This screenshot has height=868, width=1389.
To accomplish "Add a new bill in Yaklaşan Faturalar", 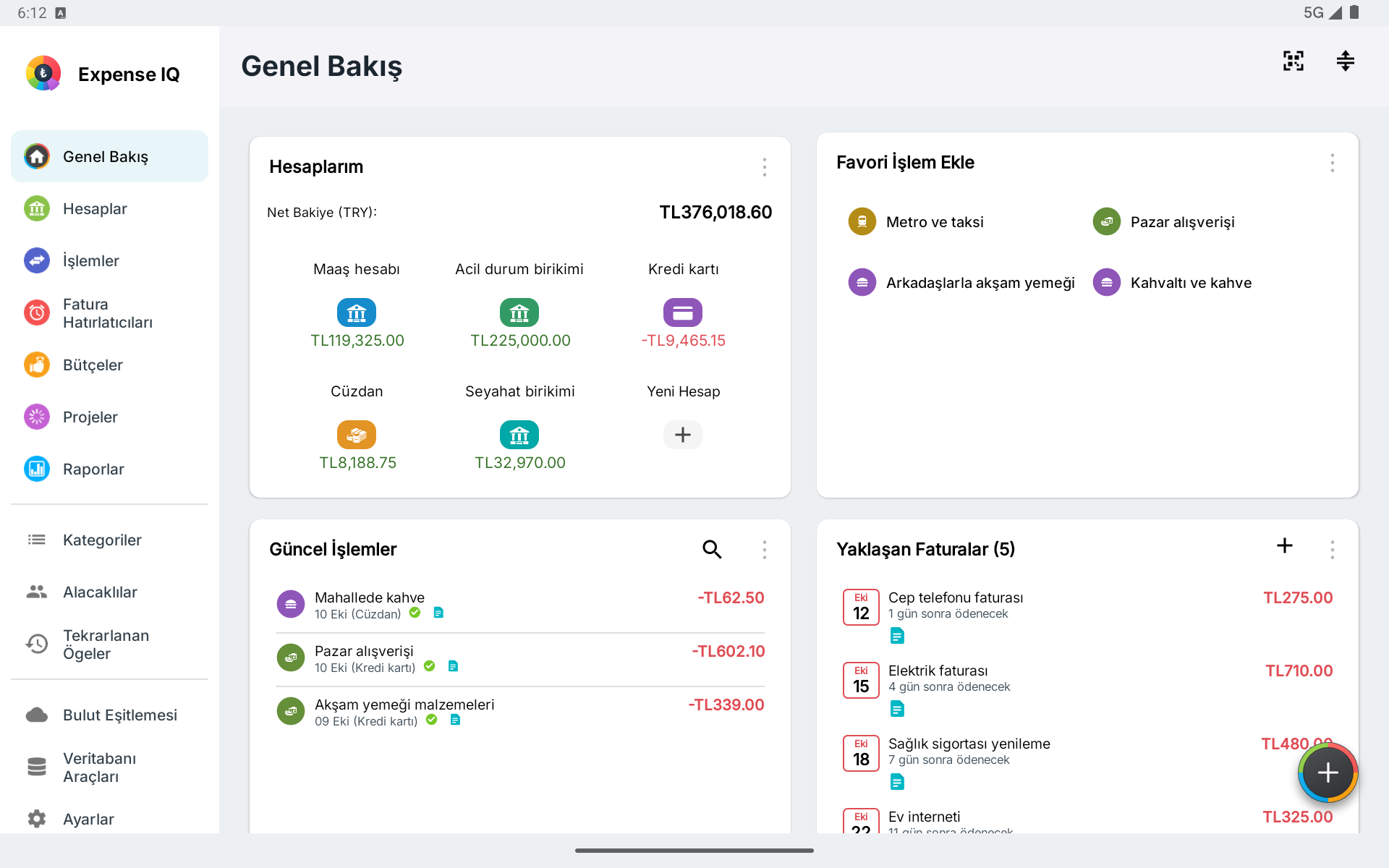I will (1285, 546).
